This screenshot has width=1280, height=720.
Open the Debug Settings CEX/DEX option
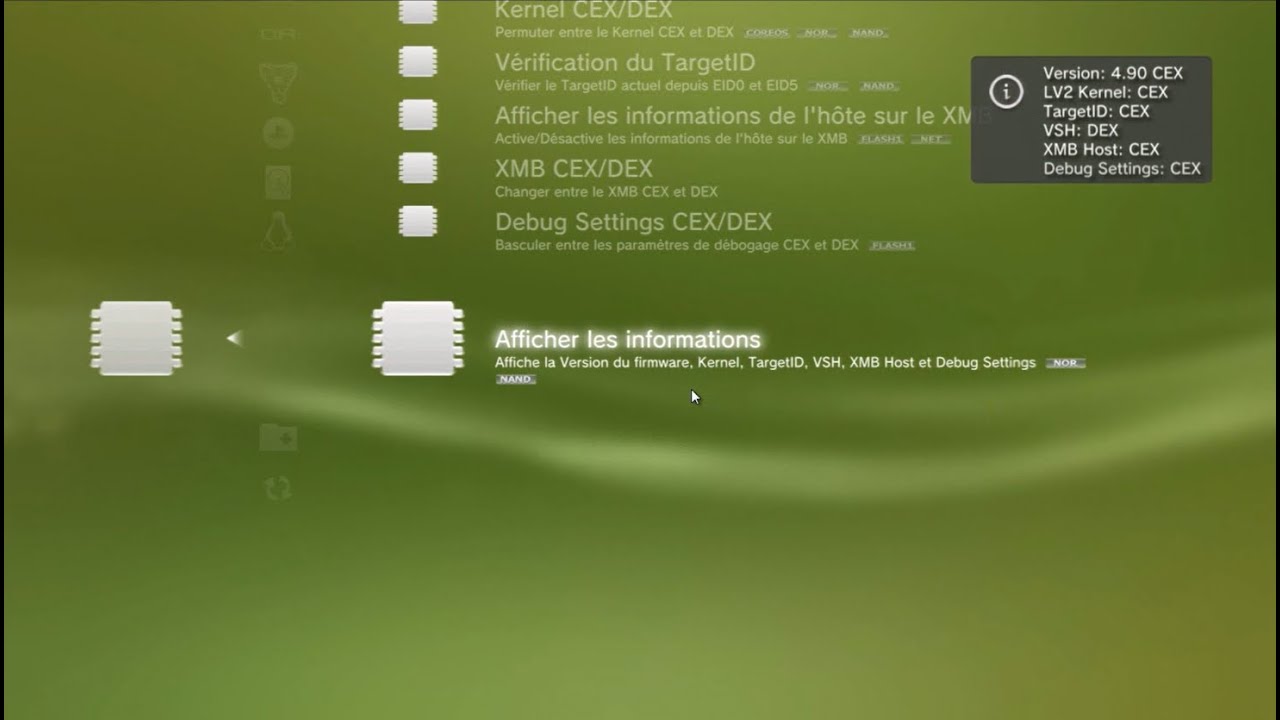[x=633, y=222]
